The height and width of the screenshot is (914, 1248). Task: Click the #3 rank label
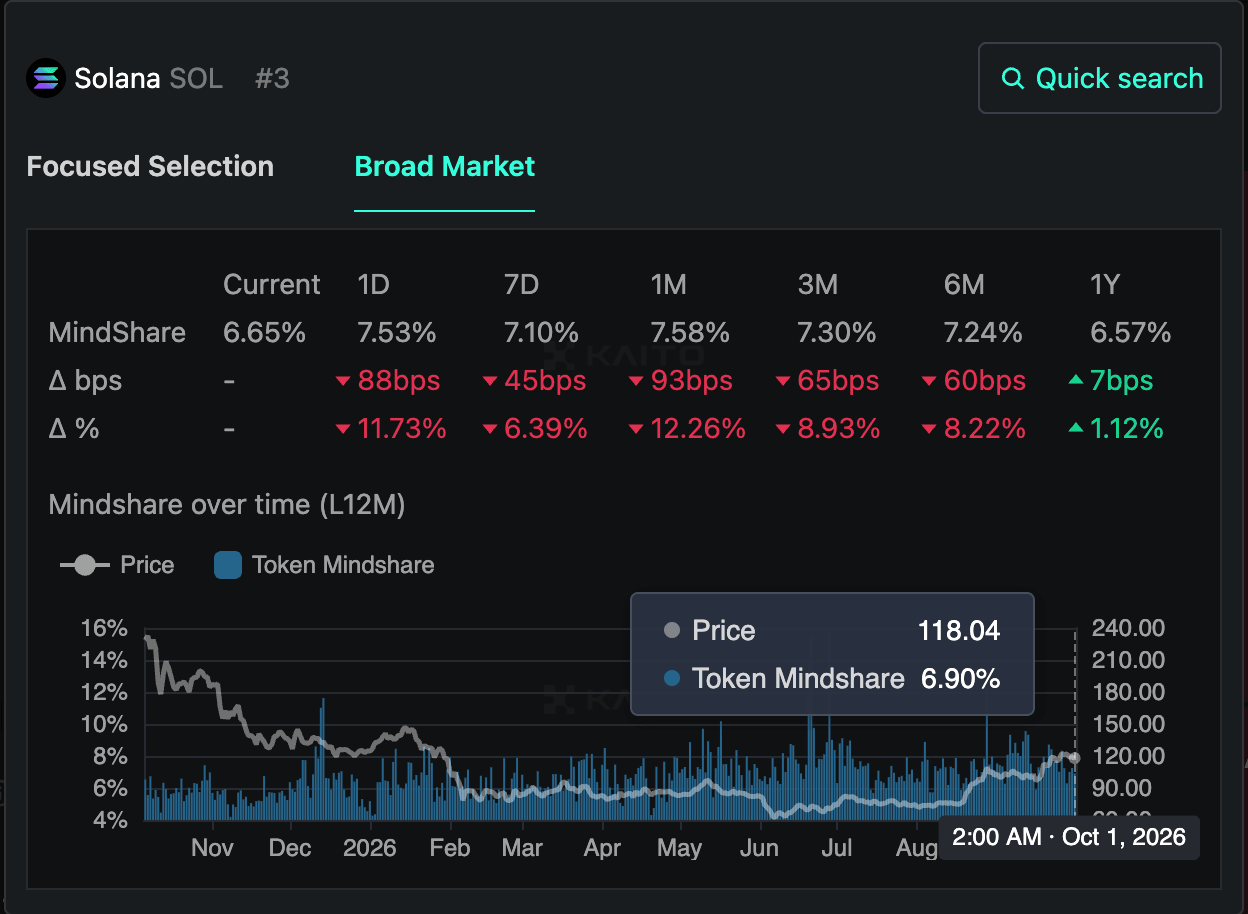272,78
